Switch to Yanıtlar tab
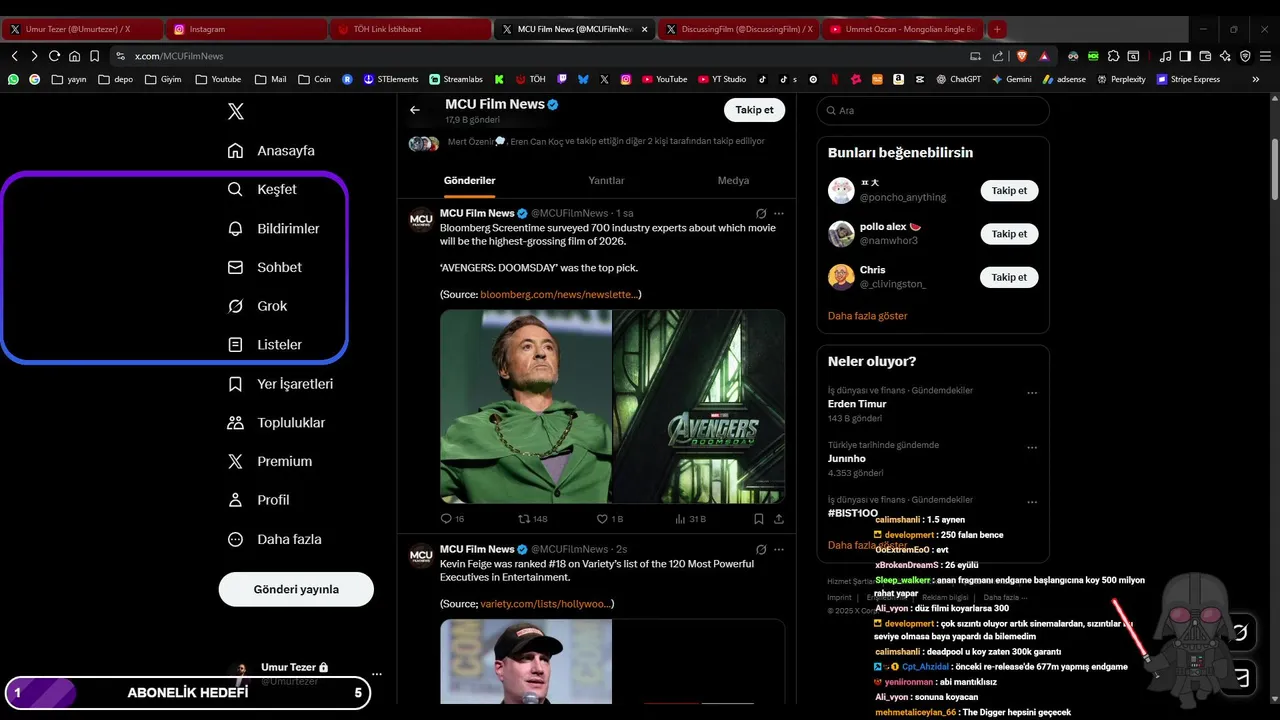This screenshot has width=1280, height=720. coord(606,180)
